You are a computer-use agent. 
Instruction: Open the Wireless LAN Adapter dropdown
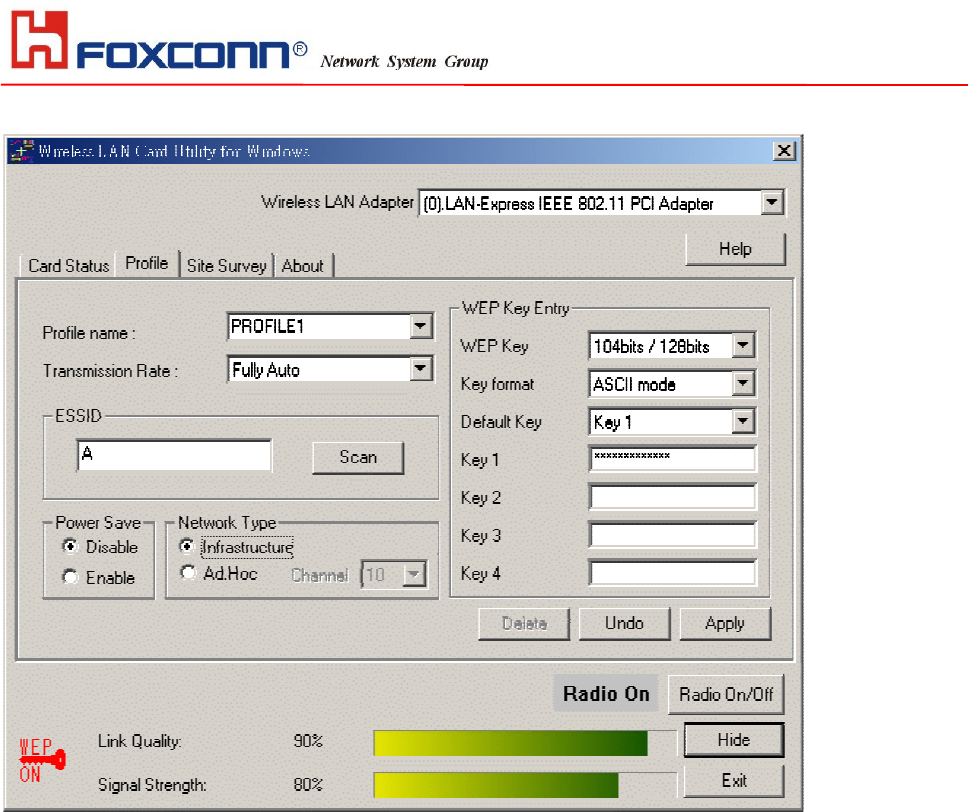(772, 202)
